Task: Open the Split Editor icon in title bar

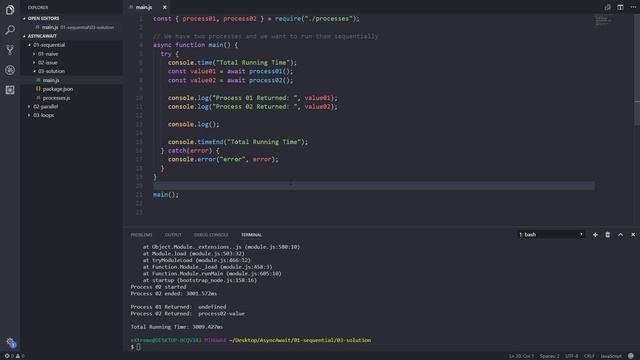Action: click(620, 7)
